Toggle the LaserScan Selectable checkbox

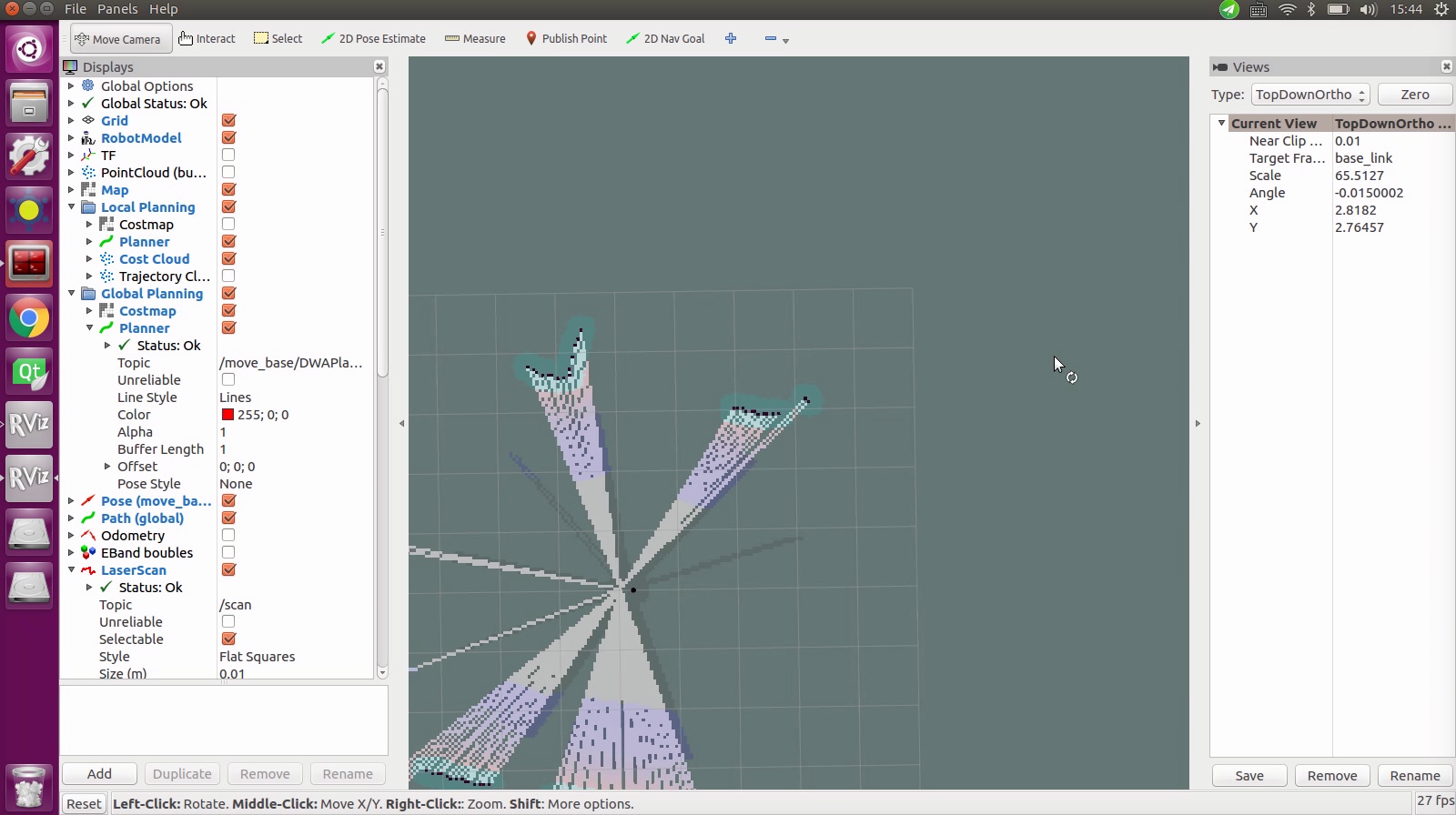(228, 639)
